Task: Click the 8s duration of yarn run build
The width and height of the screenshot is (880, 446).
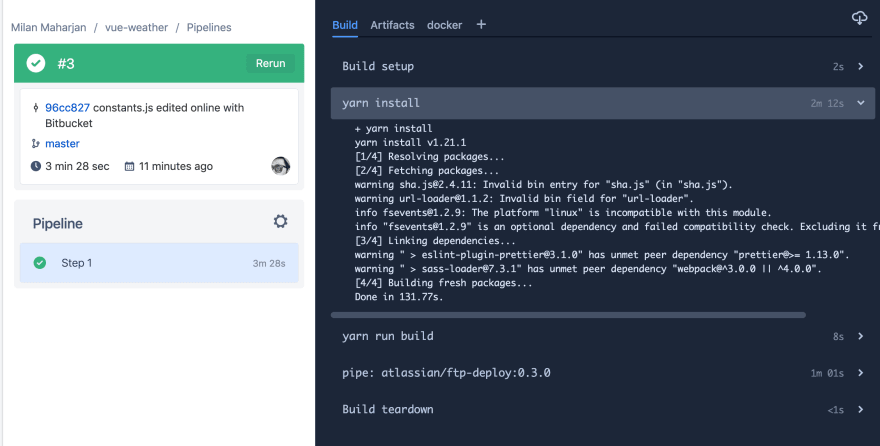Action: pyautogui.click(x=838, y=337)
